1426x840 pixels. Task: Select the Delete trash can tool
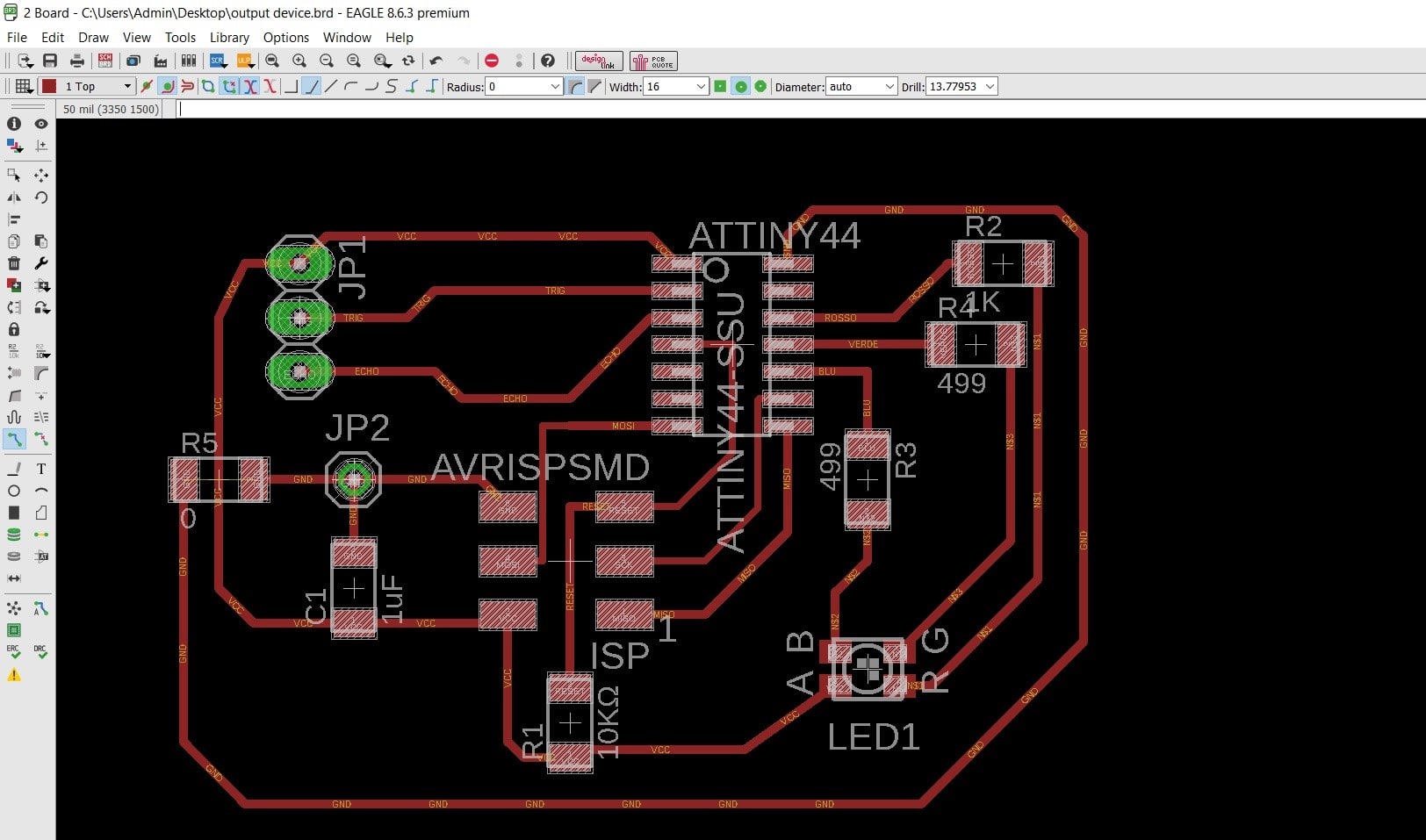coord(14,263)
